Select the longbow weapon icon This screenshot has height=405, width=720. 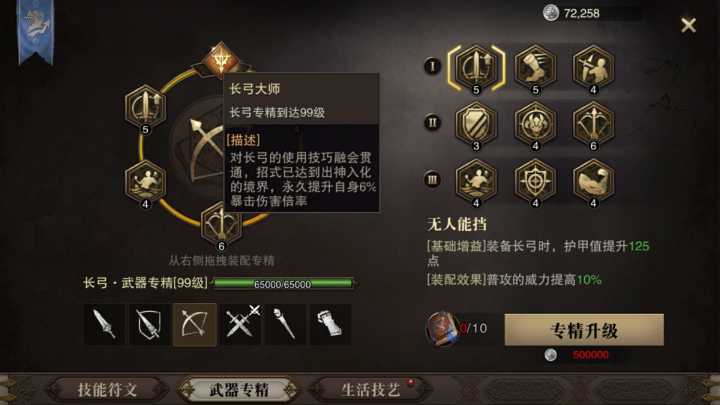click(195, 324)
